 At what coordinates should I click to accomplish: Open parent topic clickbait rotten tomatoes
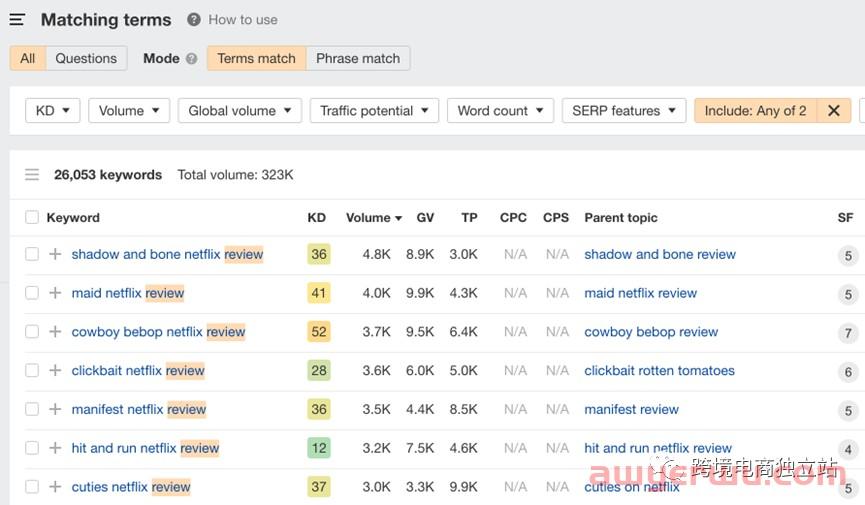(659, 370)
